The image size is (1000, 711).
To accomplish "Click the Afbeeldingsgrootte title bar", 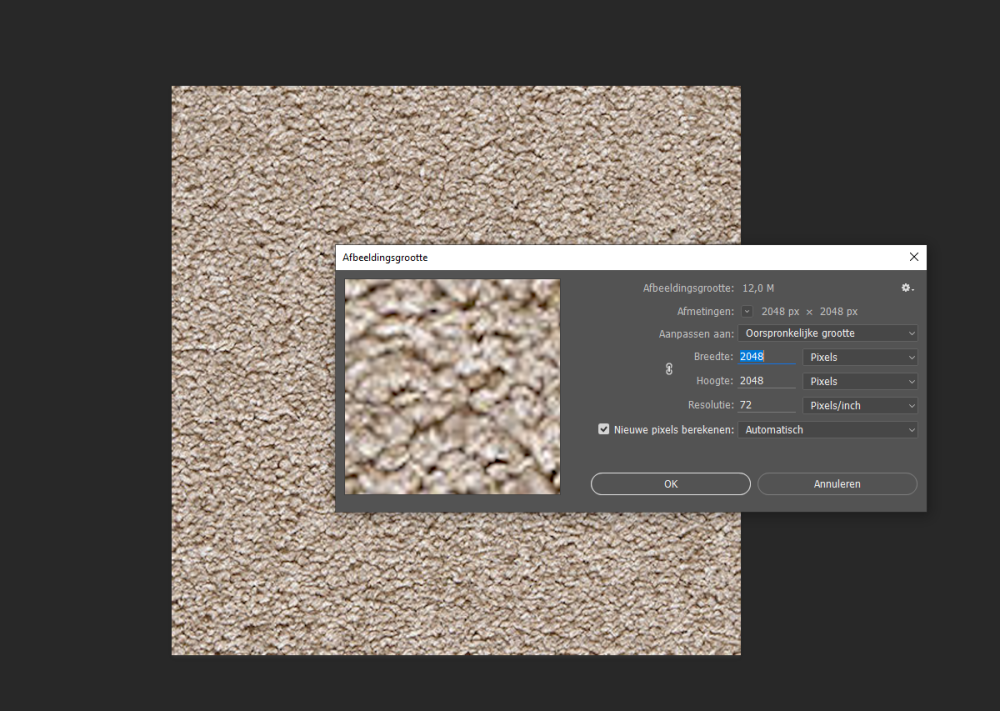I will tap(600, 257).
